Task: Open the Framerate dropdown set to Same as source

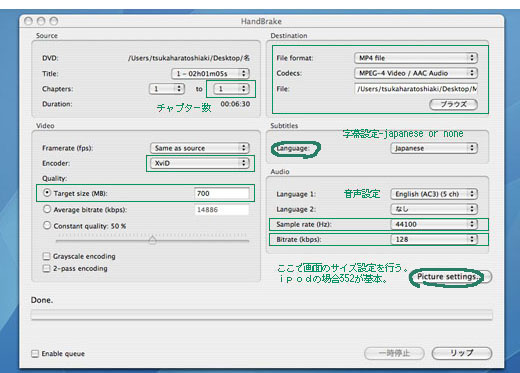Action: [200, 148]
